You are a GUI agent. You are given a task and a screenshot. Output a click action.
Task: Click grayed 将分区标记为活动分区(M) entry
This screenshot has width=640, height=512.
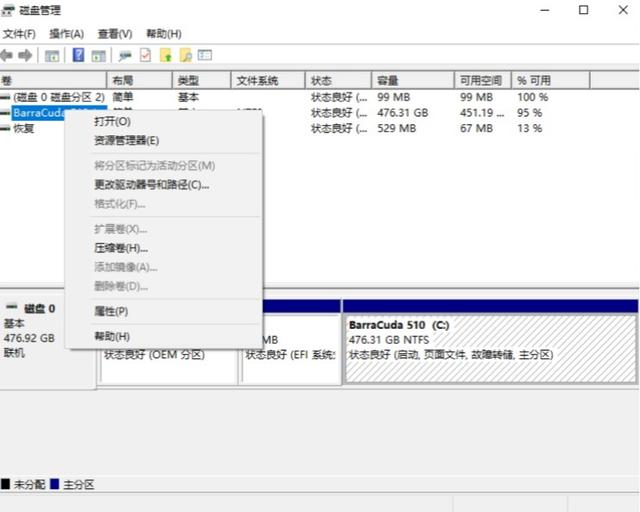coord(163,165)
